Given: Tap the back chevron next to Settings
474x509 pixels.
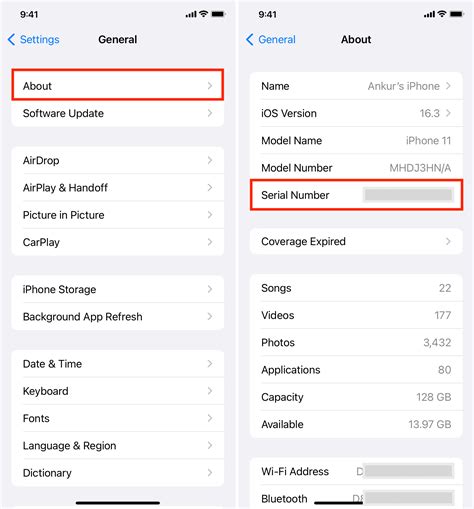Looking at the screenshot, I should pos(11,39).
